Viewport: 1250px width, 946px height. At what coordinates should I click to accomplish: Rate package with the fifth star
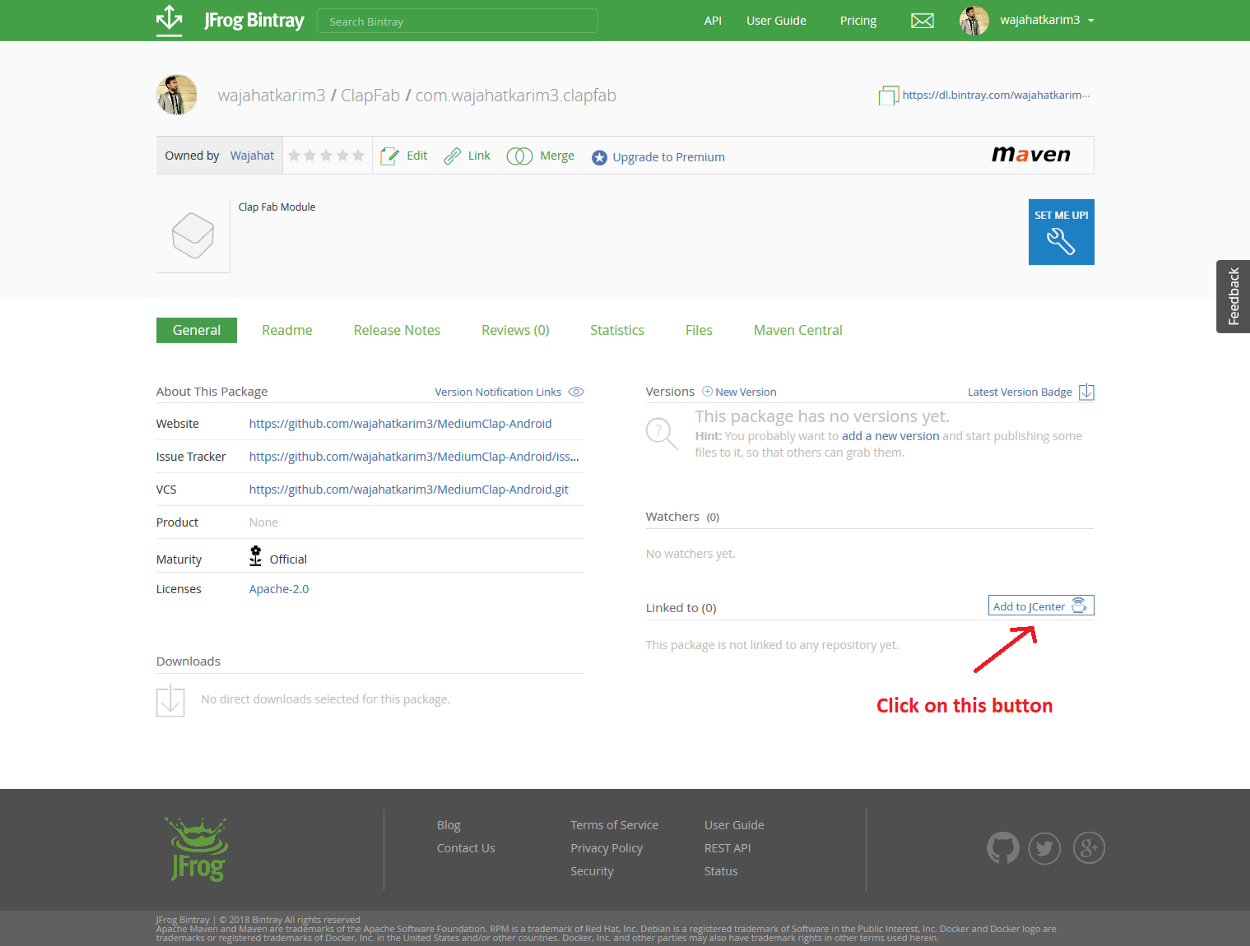(358, 156)
